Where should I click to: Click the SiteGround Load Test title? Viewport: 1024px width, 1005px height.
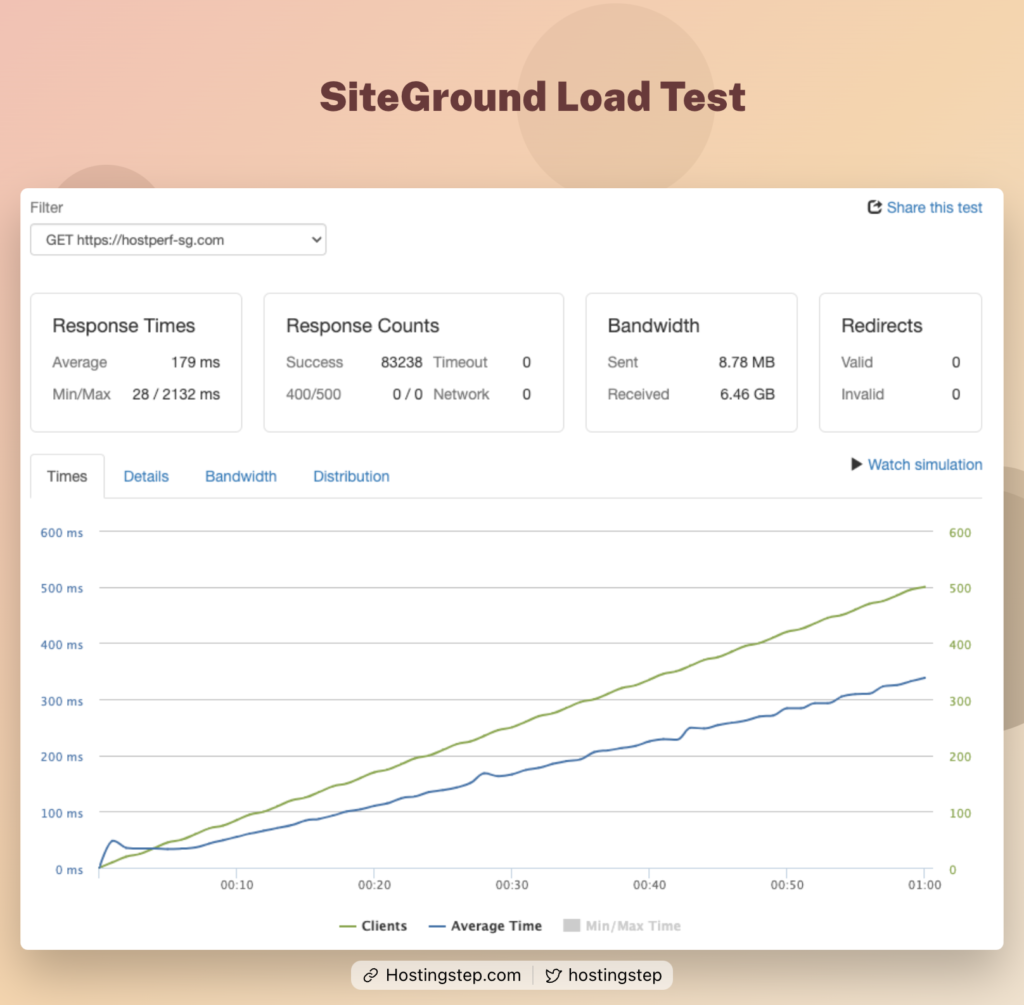point(532,97)
